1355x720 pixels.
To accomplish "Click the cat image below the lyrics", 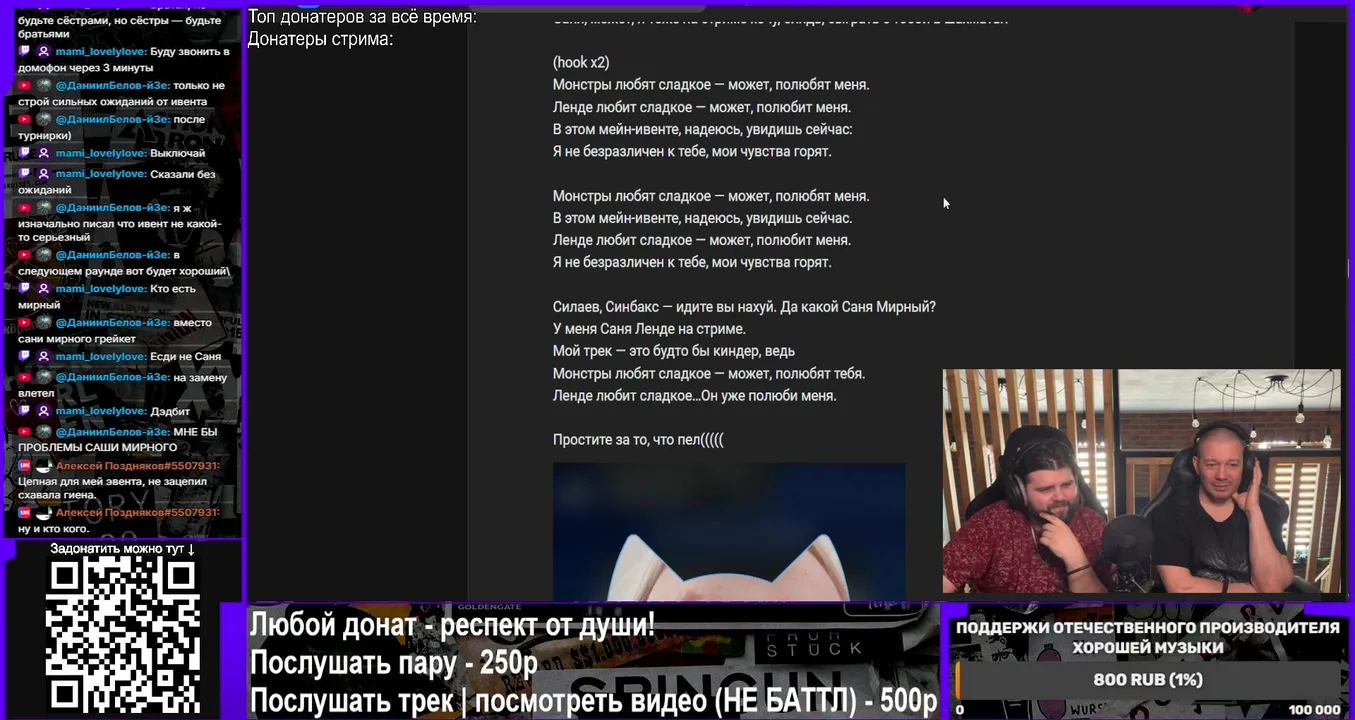I will (x=729, y=531).
